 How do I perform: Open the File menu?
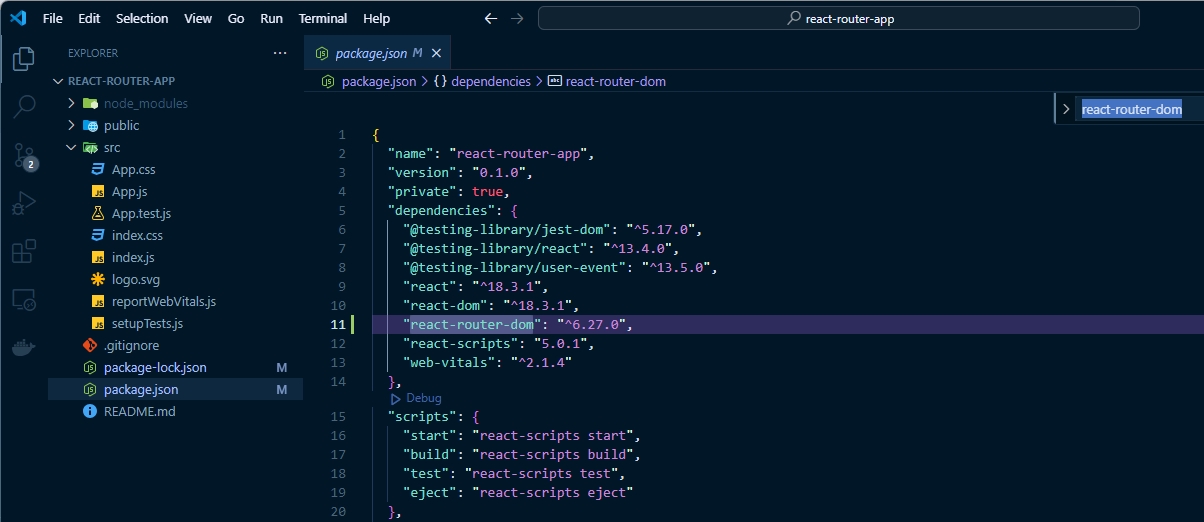[x=53, y=18]
